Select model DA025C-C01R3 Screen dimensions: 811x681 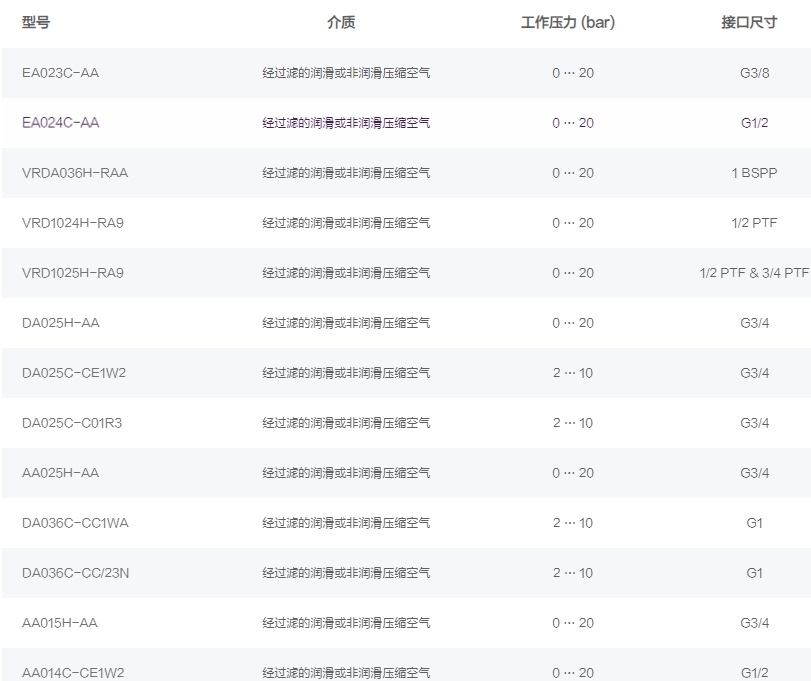[x=72, y=423]
